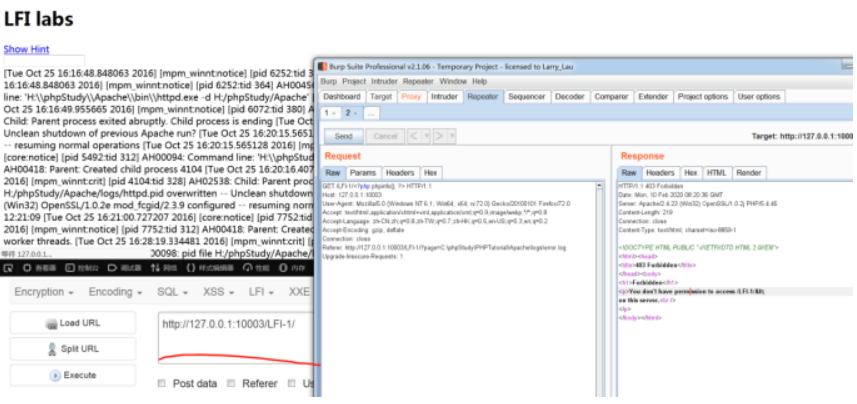Click the input box under Show Hint

[44, 61]
